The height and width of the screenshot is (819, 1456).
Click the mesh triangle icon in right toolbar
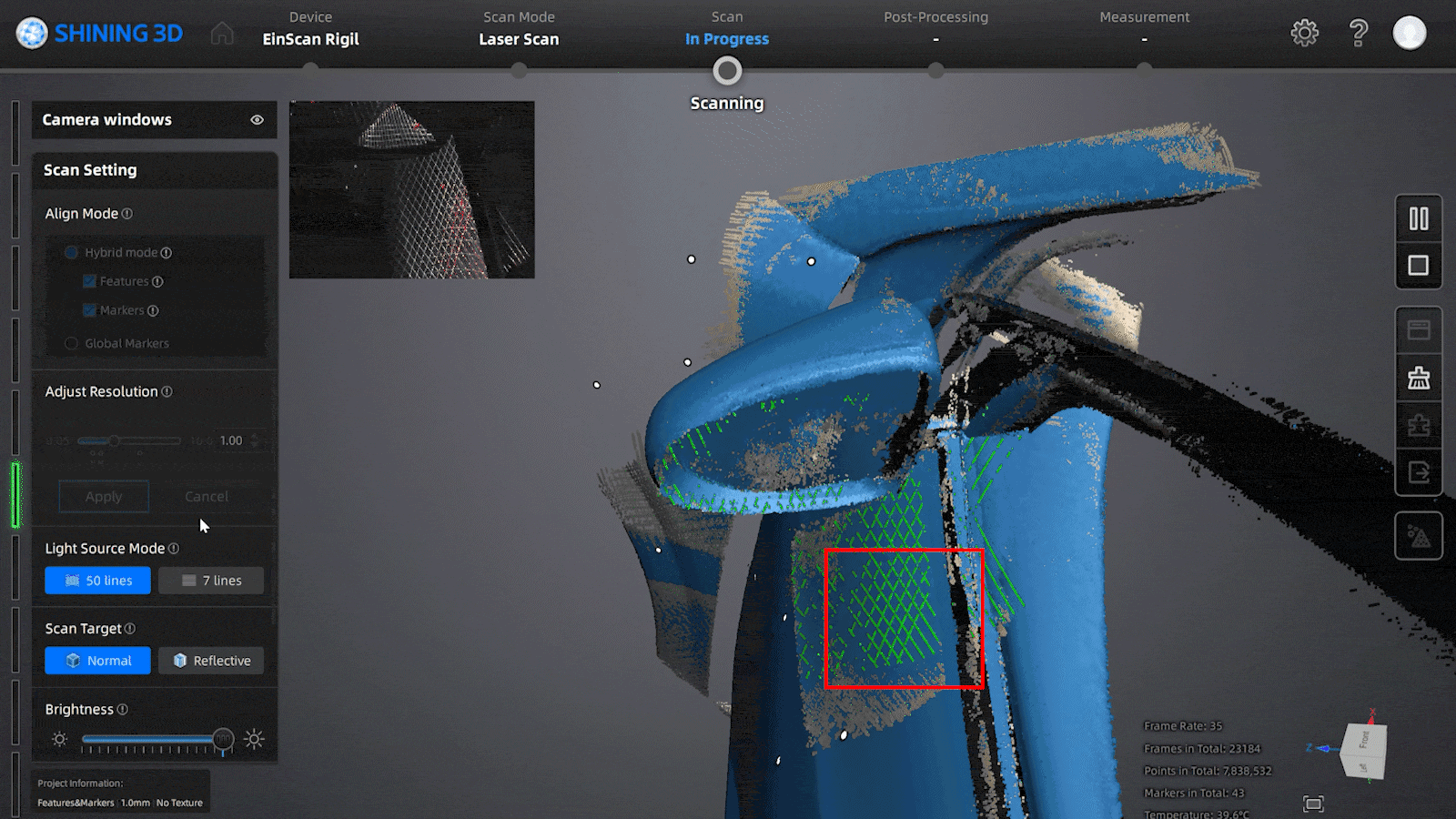coord(1419,536)
